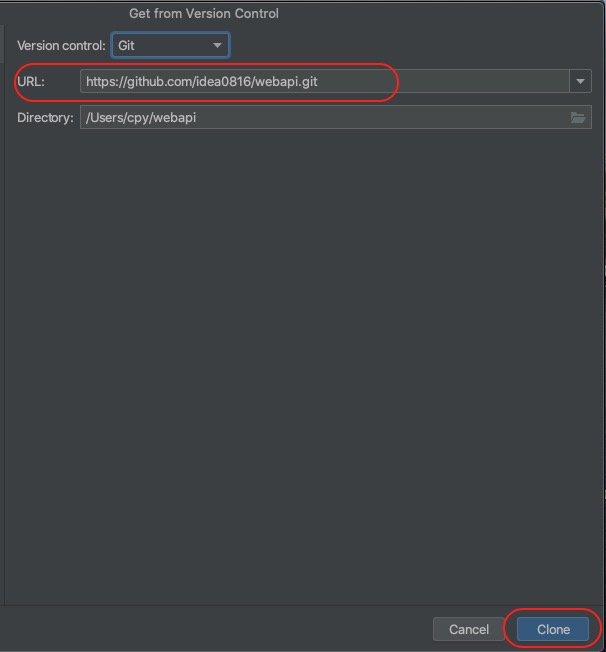Focus the URL input field
The image size is (606, 652).
tap(324, 81)
